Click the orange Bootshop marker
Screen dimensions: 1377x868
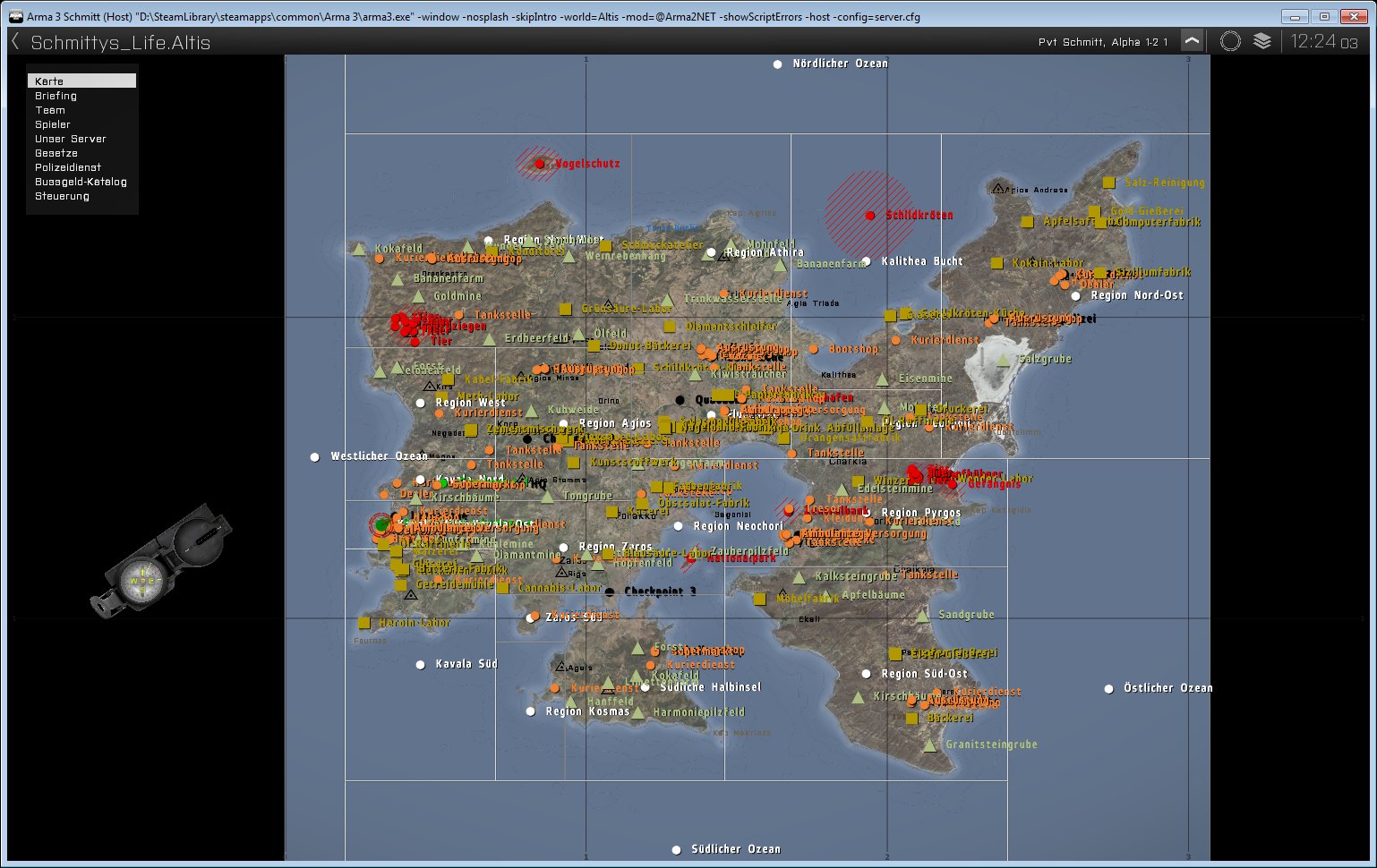point(813,350)
